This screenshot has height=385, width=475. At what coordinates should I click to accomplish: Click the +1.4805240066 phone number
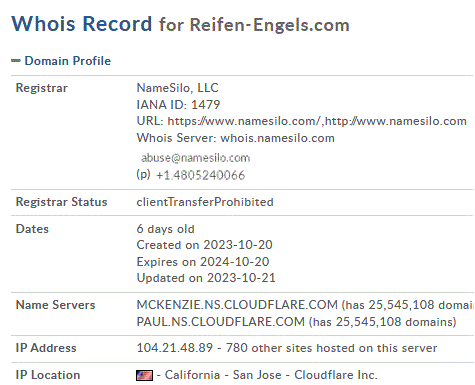pos(200,175)
